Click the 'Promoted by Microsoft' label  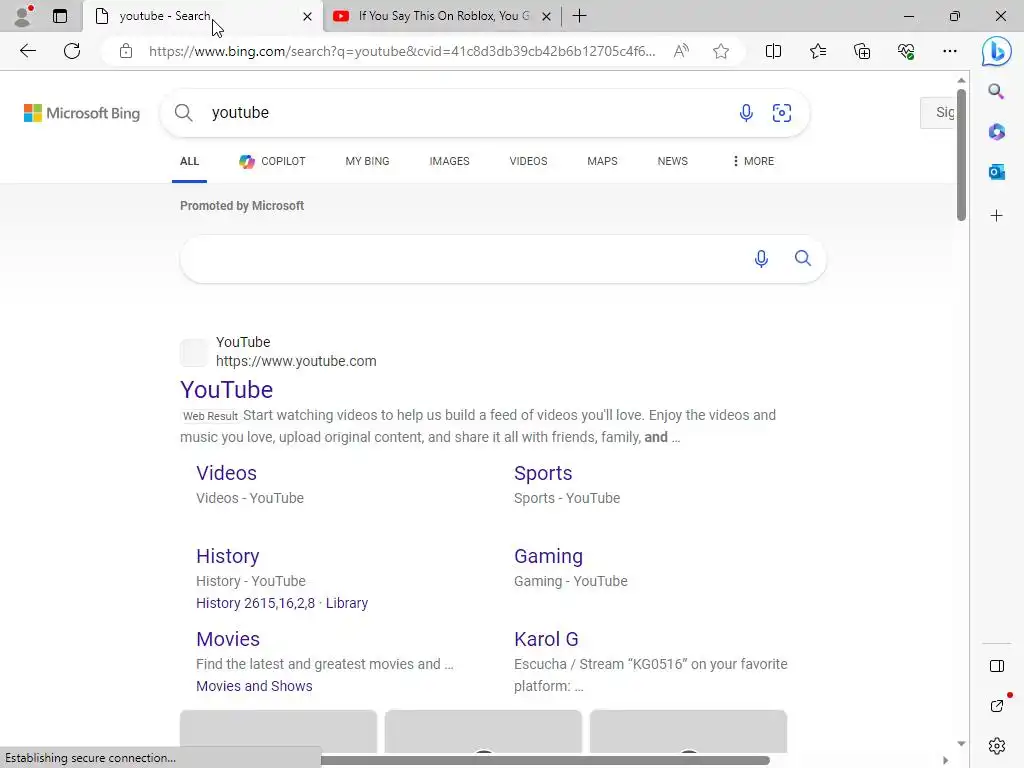242,206
